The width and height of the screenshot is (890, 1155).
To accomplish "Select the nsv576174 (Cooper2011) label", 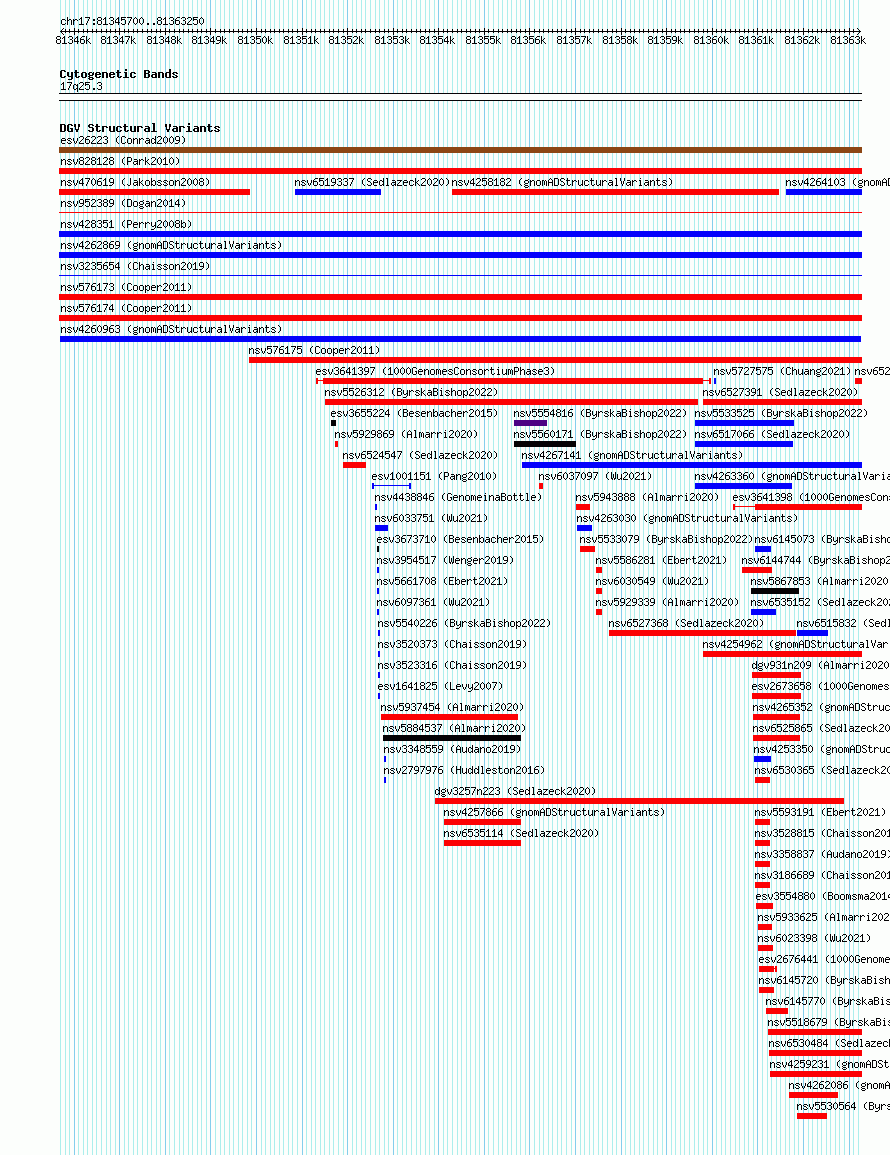I will click(x=126, y=308).
